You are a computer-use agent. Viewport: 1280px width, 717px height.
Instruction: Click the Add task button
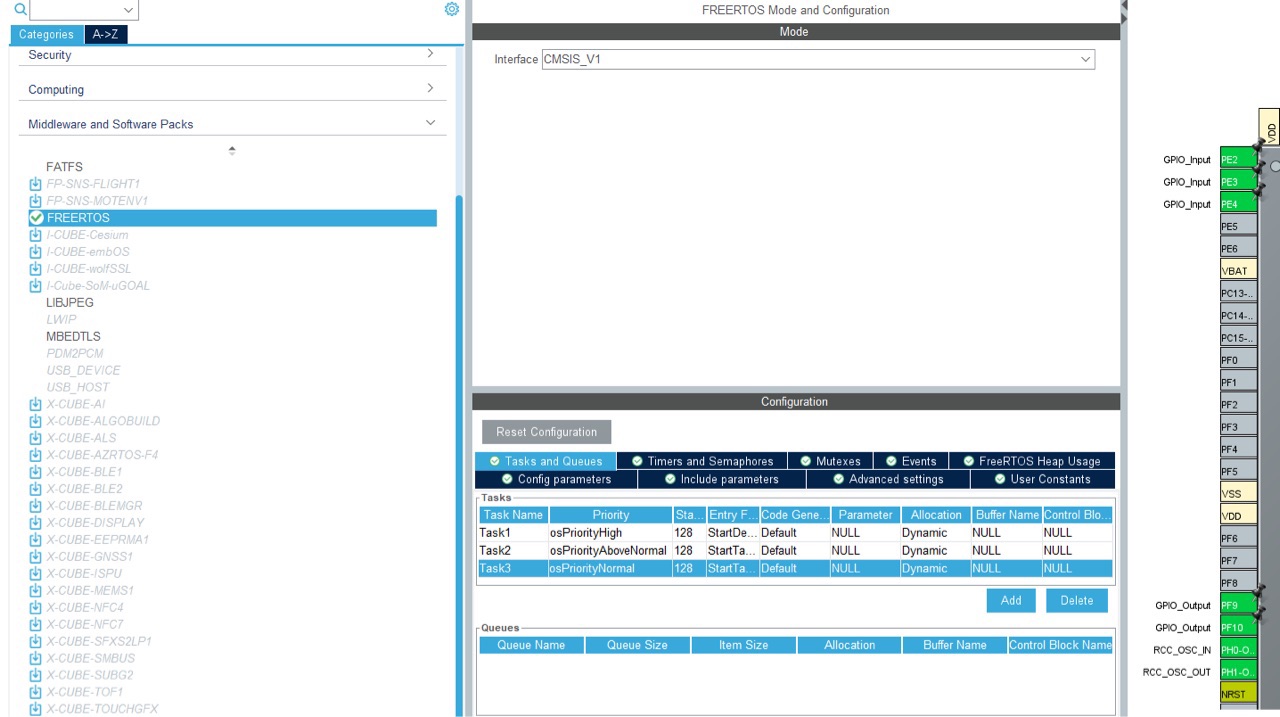click(x=1011, y=600)
